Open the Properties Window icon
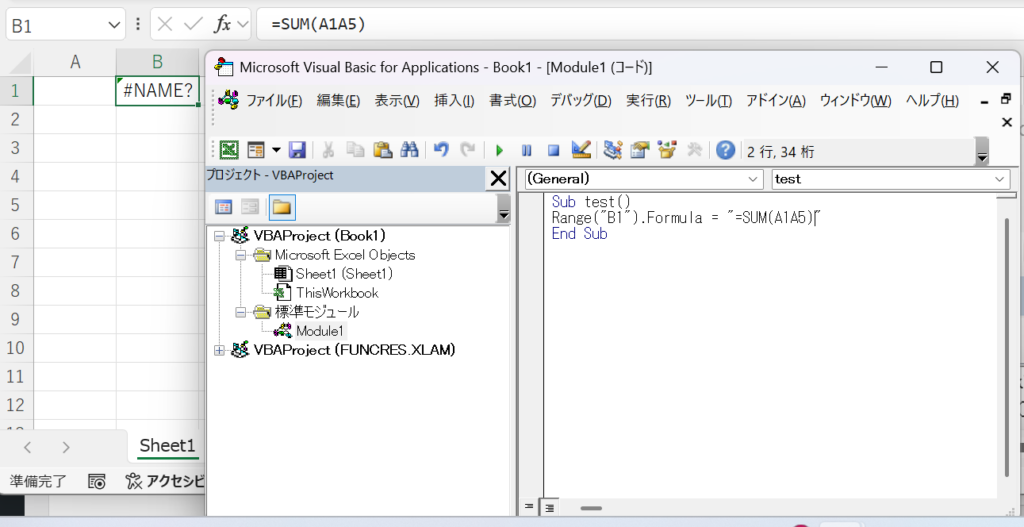The image size is (1024, 527). [639, 151]
